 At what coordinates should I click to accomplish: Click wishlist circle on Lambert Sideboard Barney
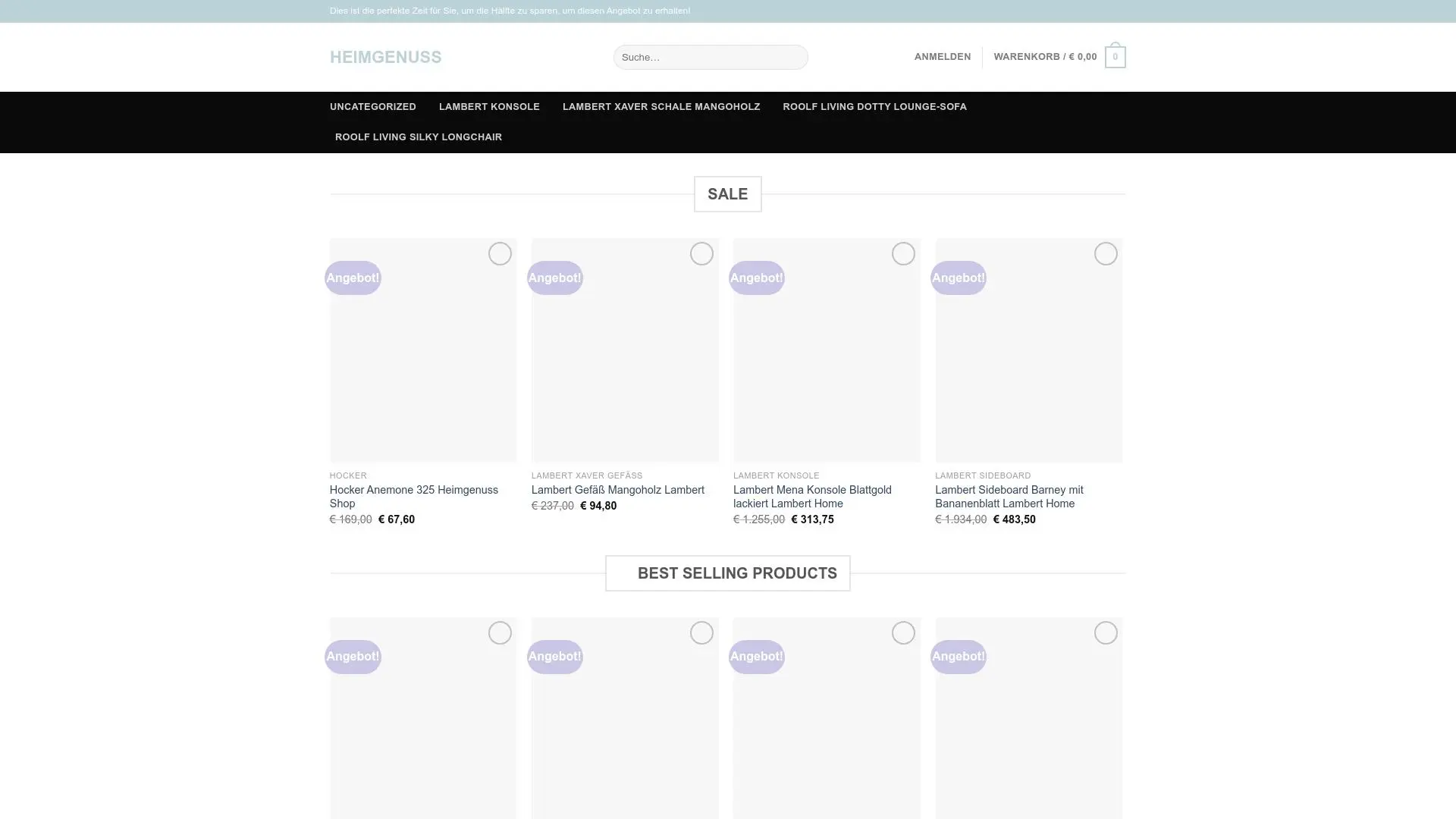(1106, 253)
